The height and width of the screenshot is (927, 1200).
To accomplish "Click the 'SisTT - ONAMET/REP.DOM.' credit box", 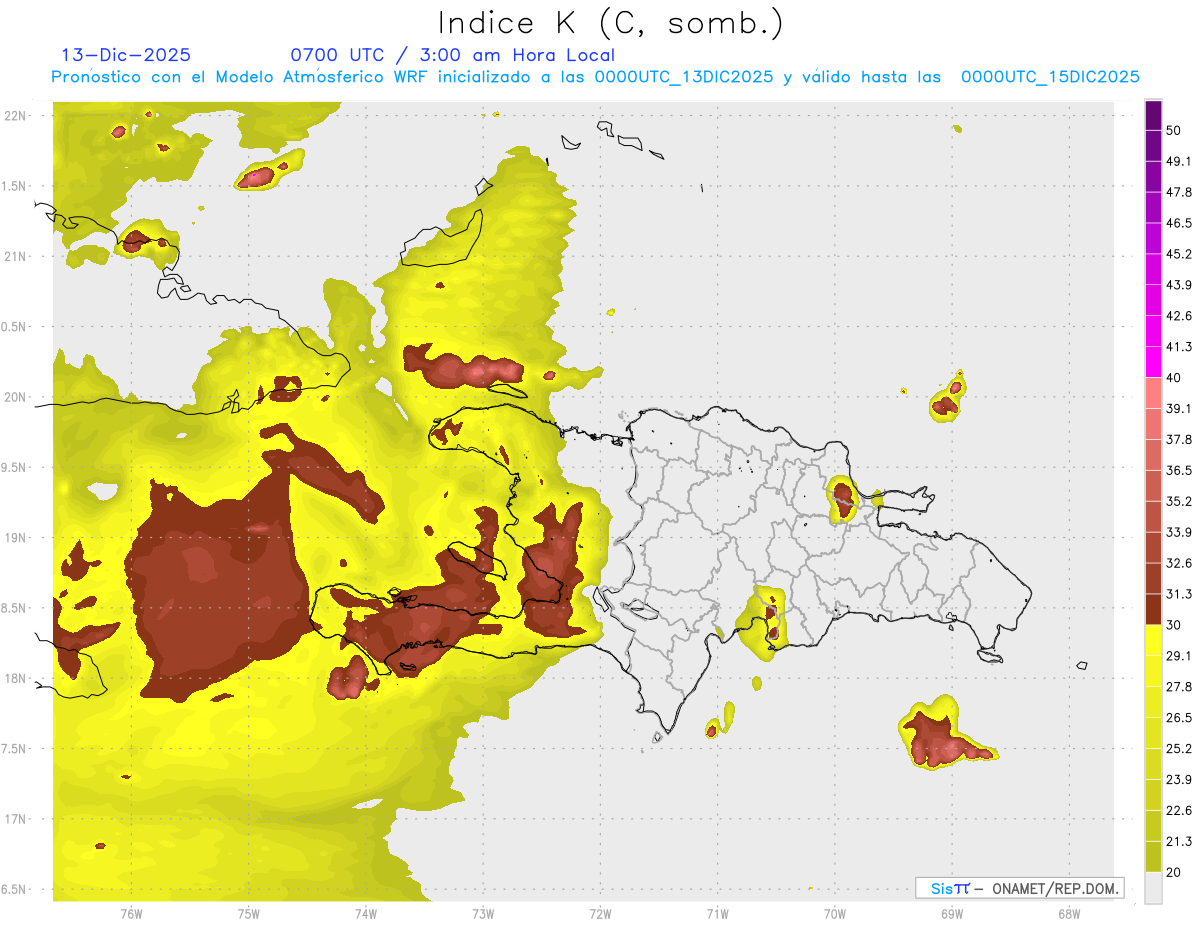I will pyautogui.click(x=1019, y=888).
